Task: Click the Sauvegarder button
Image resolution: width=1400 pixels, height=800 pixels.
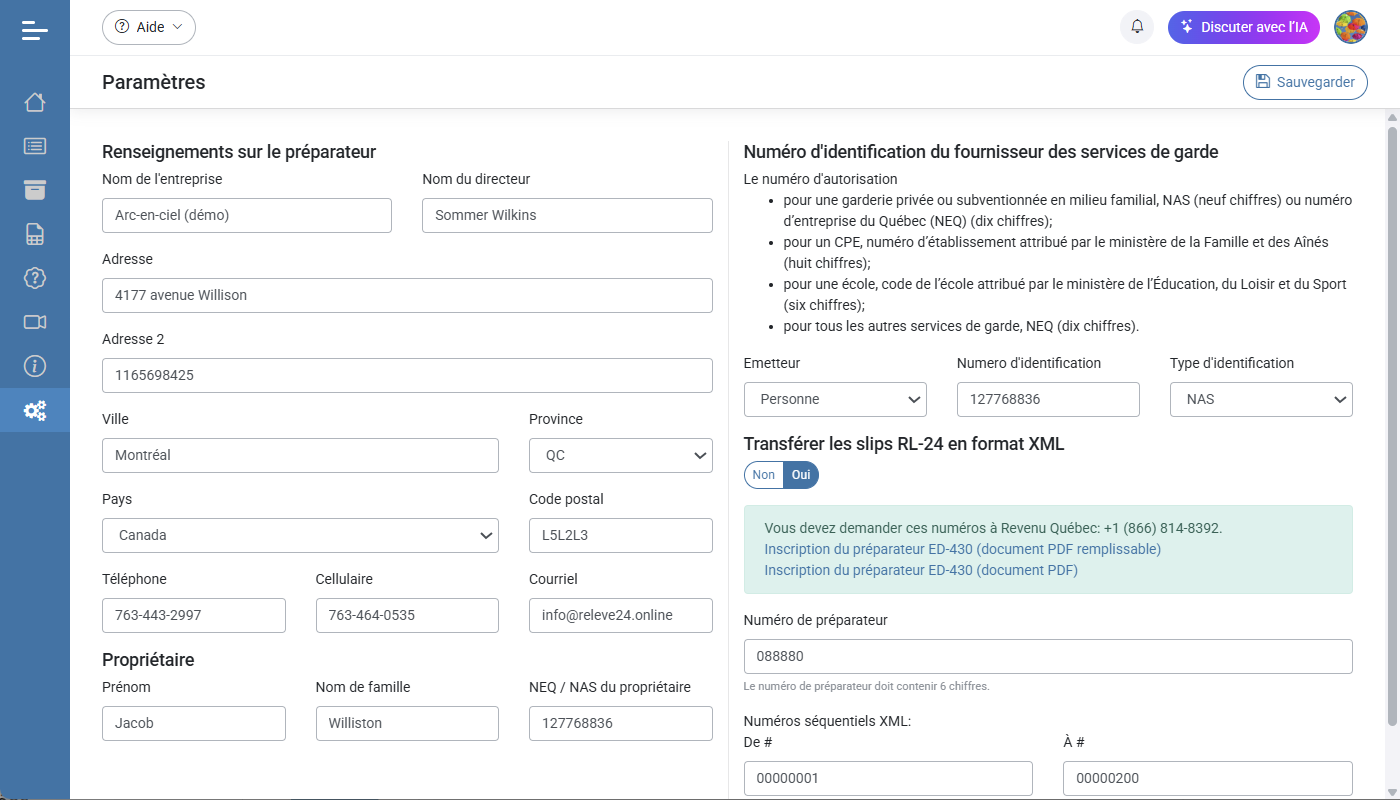Action: (1305, 82)
